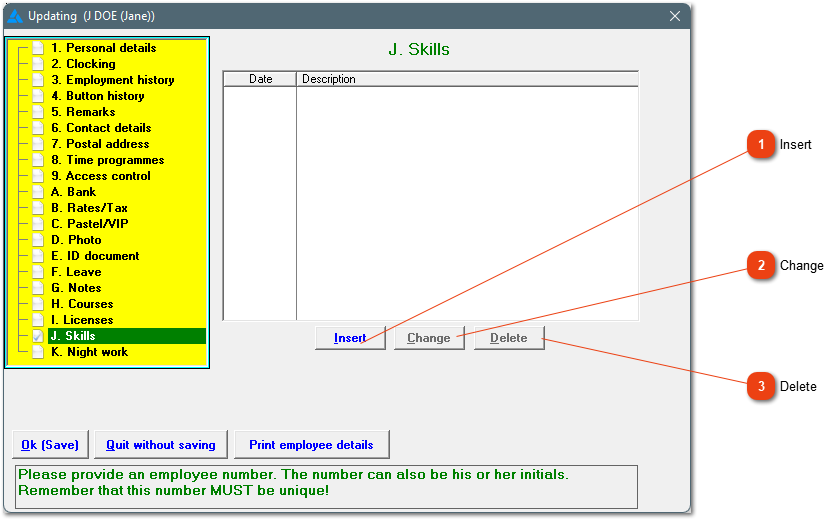Click the Description column header
Viewport: 840px width, 521px height.
(x=467, y=79)
